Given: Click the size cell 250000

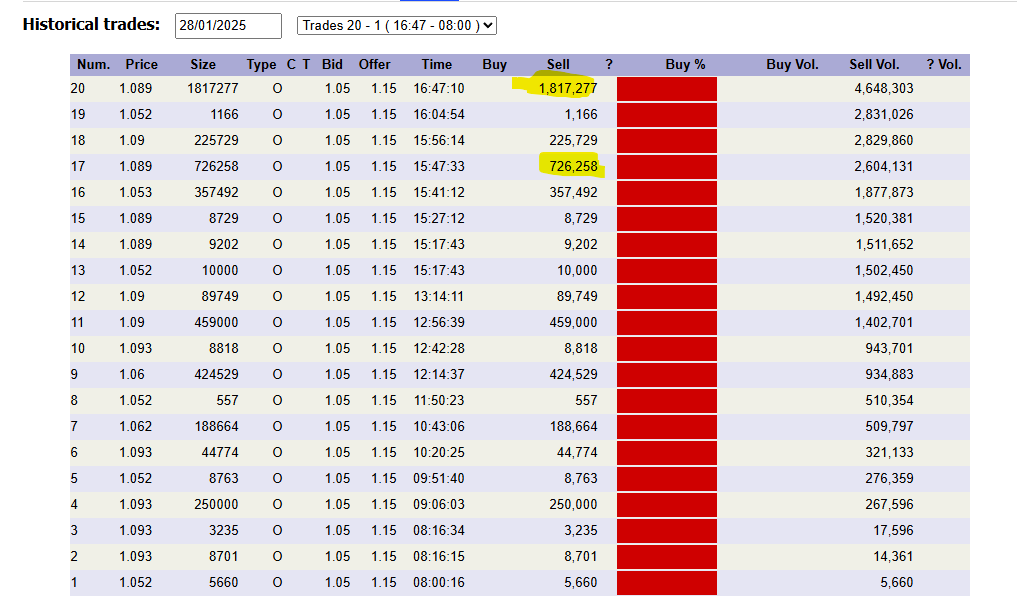Looking at the screenshot, I should (216, 504).
